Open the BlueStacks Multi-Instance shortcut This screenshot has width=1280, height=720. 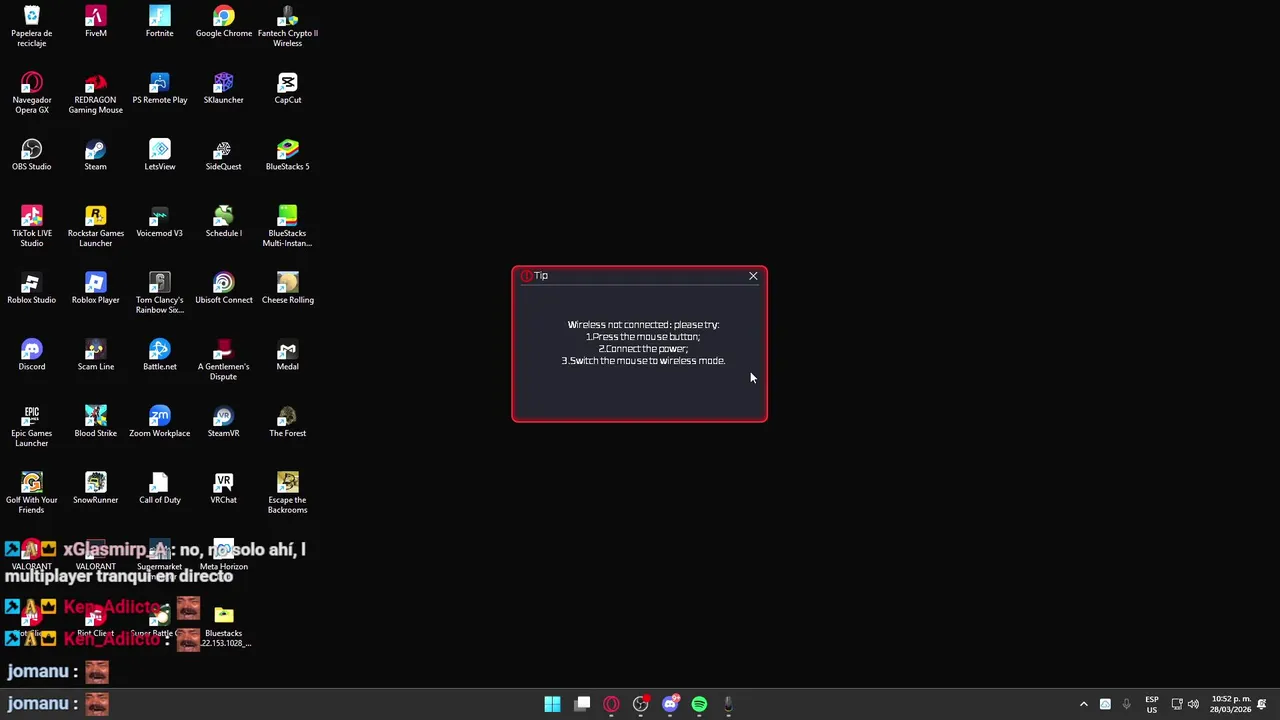(287, 226)
